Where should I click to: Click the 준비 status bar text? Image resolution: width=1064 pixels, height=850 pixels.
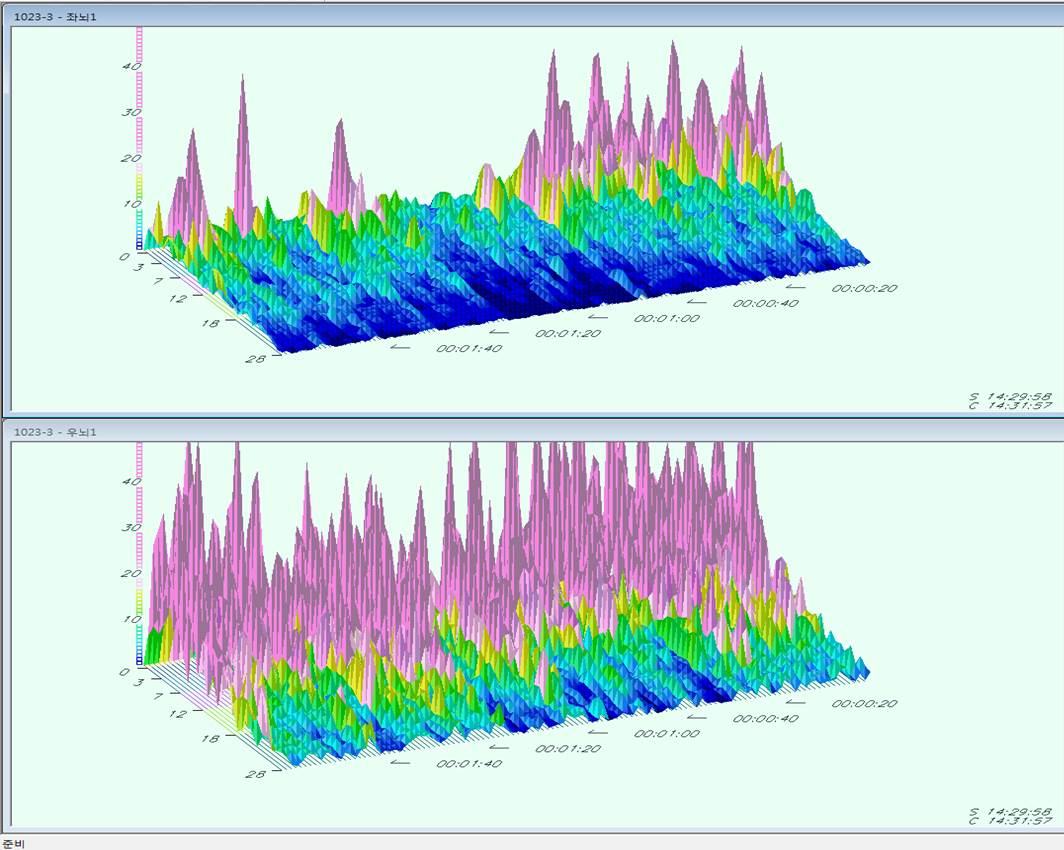coord(14,843)
